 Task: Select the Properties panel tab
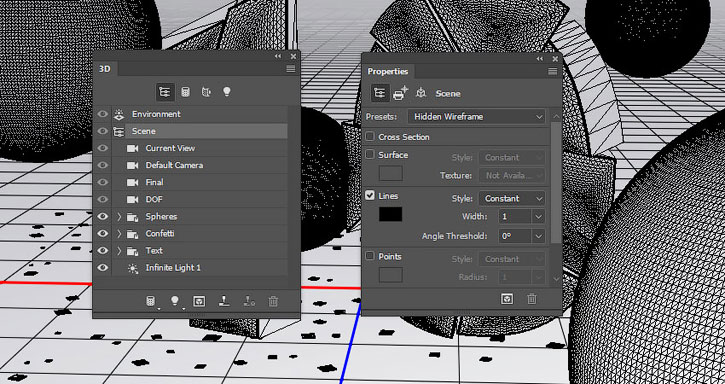coord(388,72)
